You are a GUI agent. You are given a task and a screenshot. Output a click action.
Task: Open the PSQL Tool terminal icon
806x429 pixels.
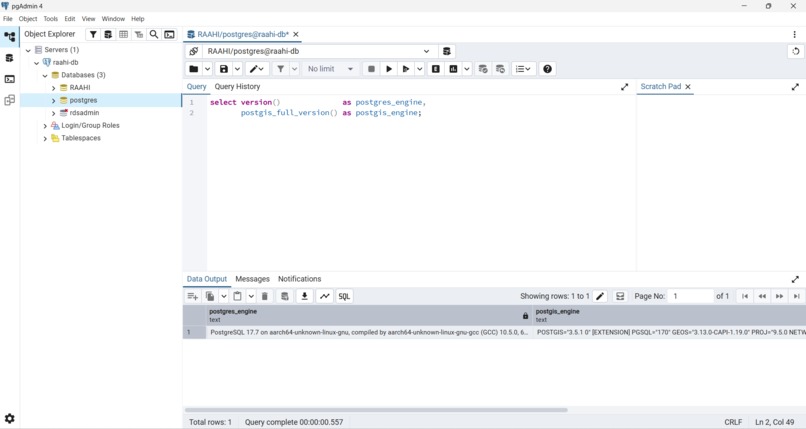169,34
